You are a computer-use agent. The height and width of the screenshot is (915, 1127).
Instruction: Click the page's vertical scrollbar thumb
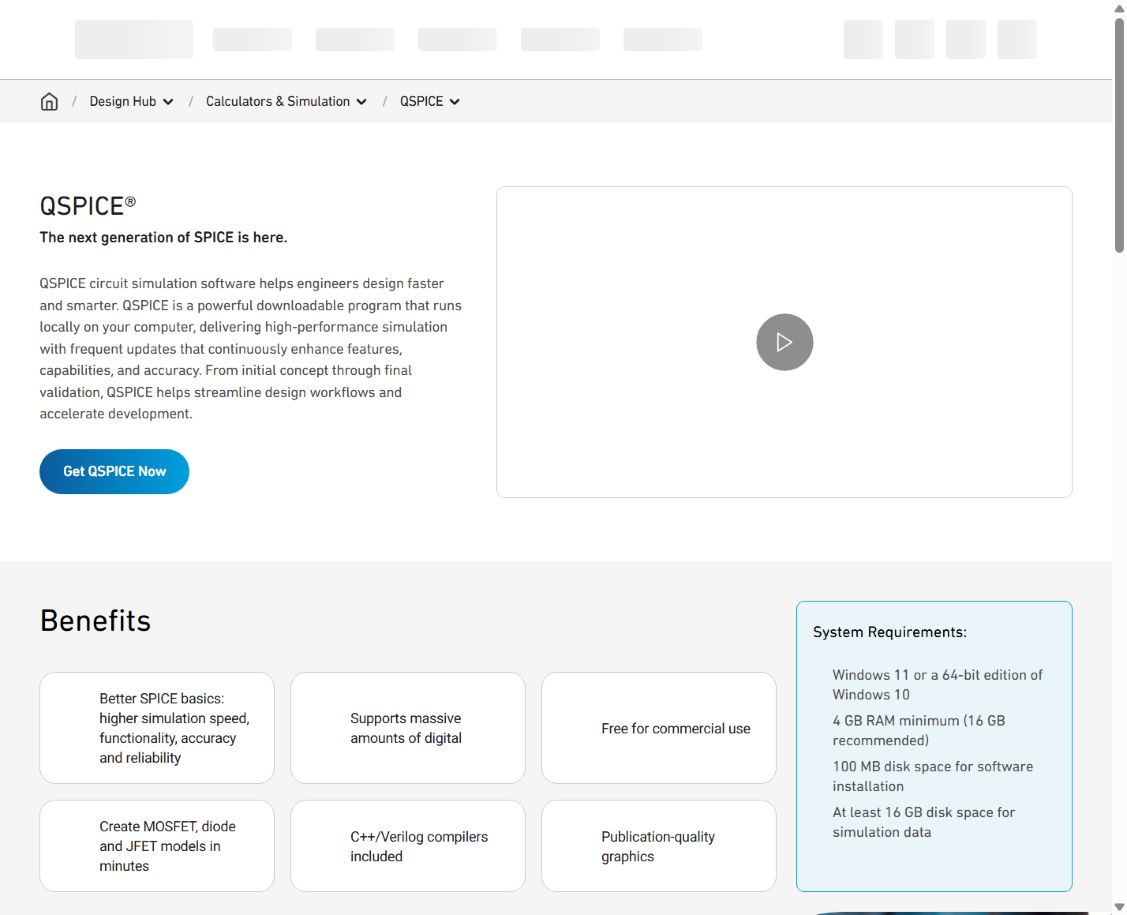1119,135
